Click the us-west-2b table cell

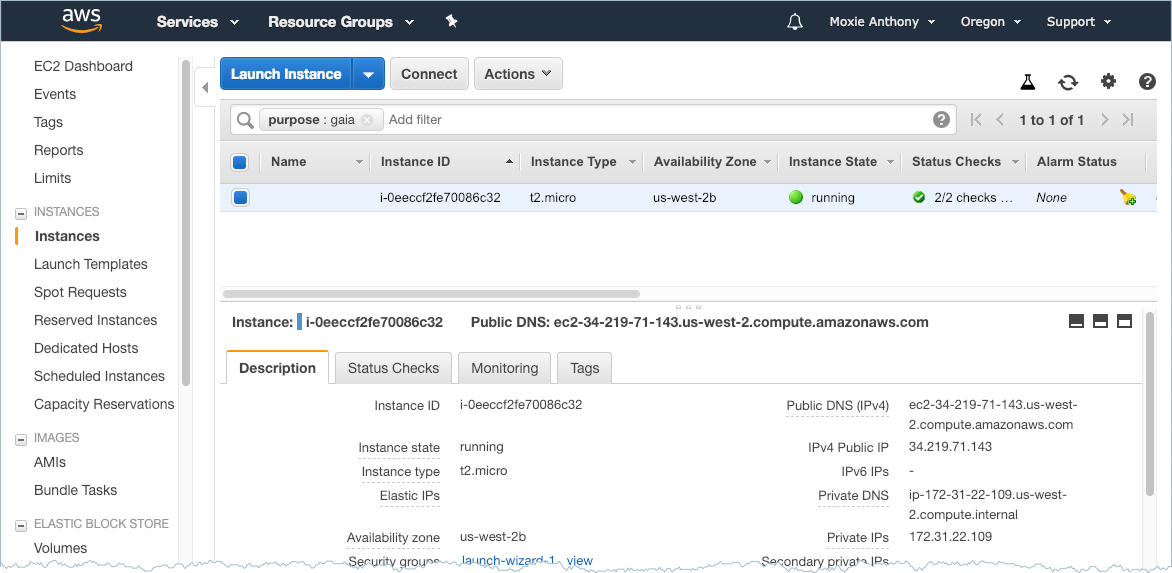pyautogui.click(x=685, y=198)
